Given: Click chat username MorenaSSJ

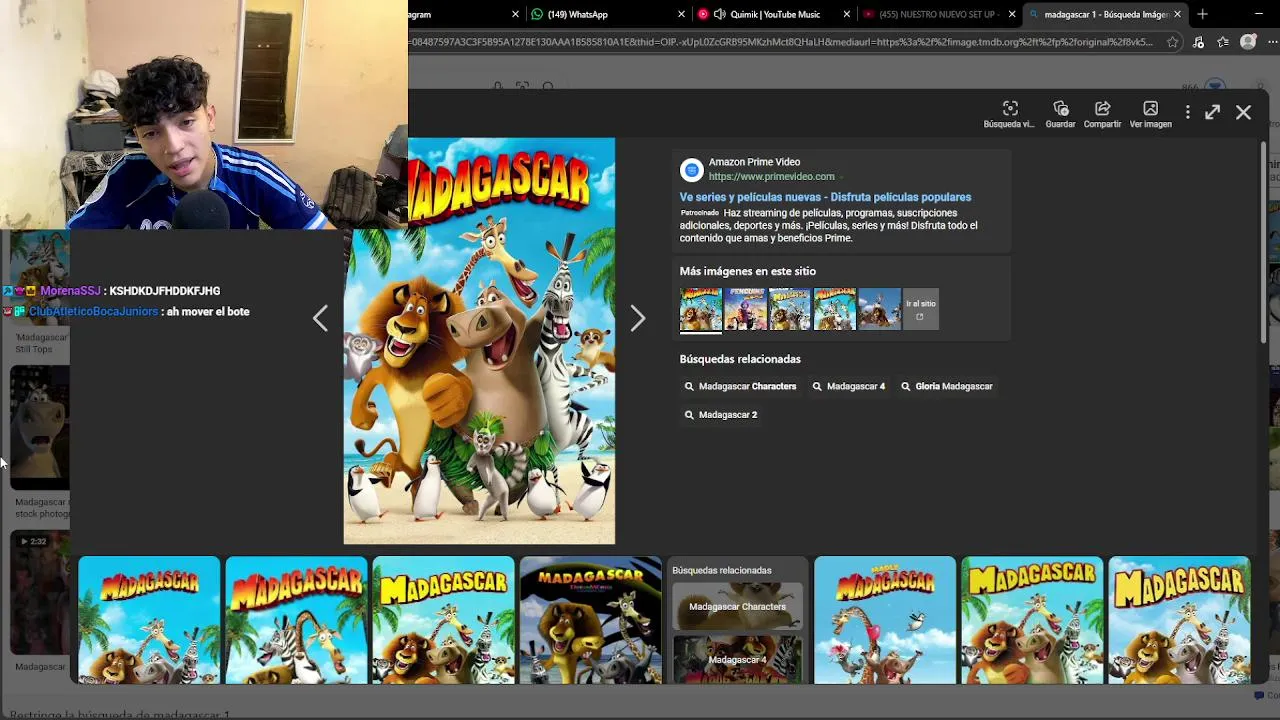Looking at the screenshot, I should click(70, 291).
